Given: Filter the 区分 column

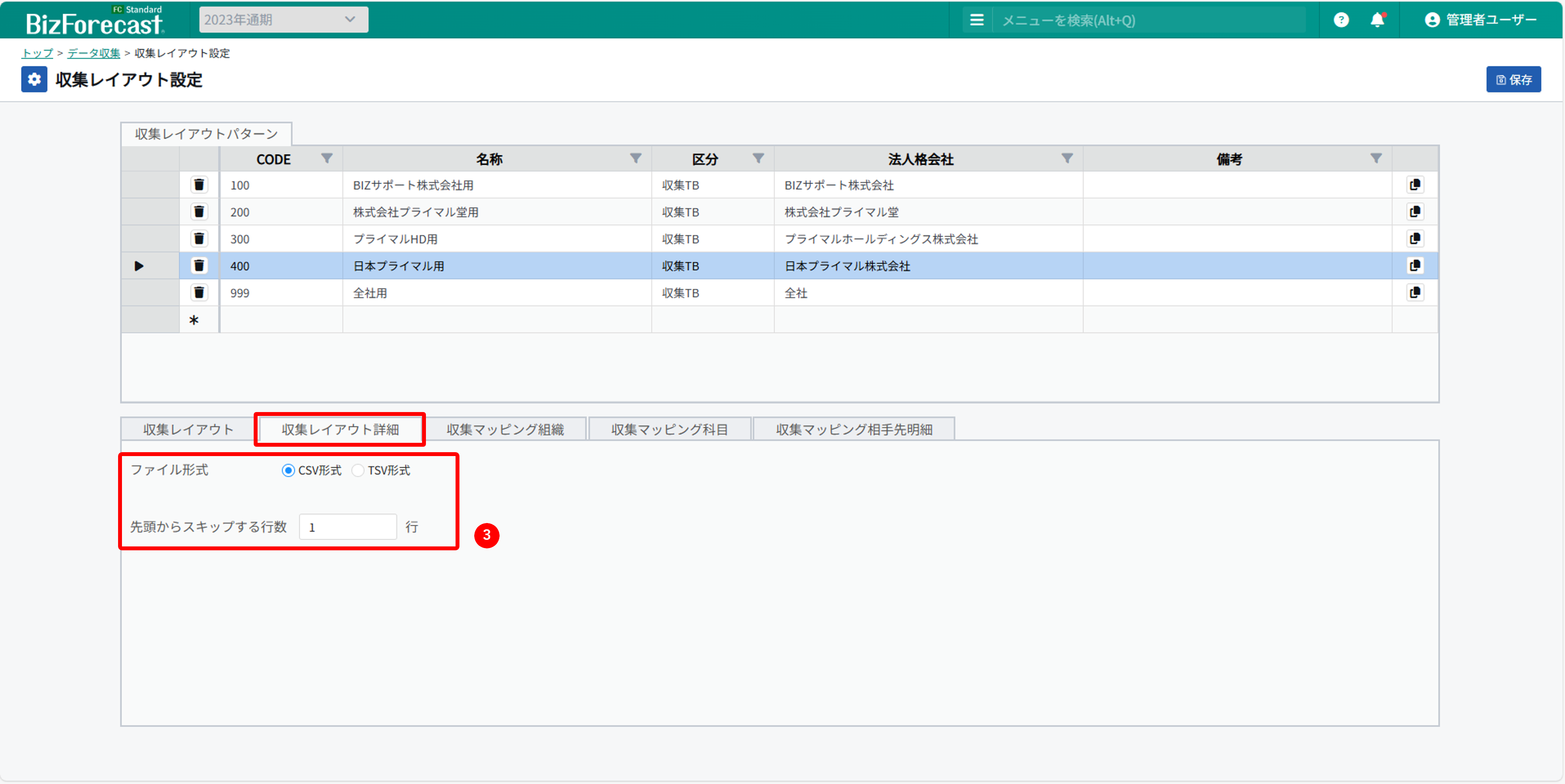Looking at the screenshot, I should 758,159.
